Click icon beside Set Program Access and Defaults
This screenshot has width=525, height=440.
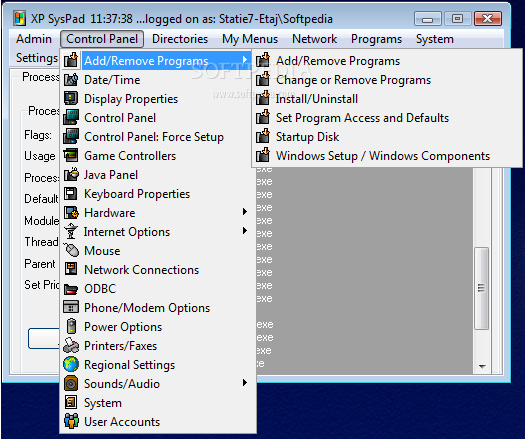[263, 118]
